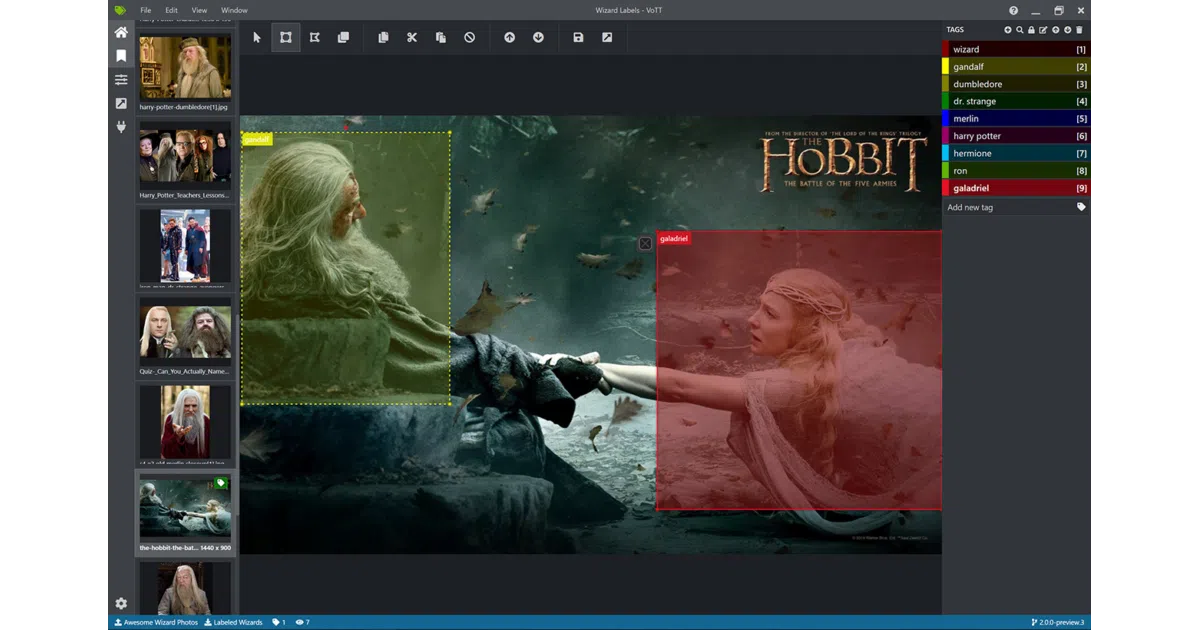Click the Copy Rectangle tool

coord(344,38)
